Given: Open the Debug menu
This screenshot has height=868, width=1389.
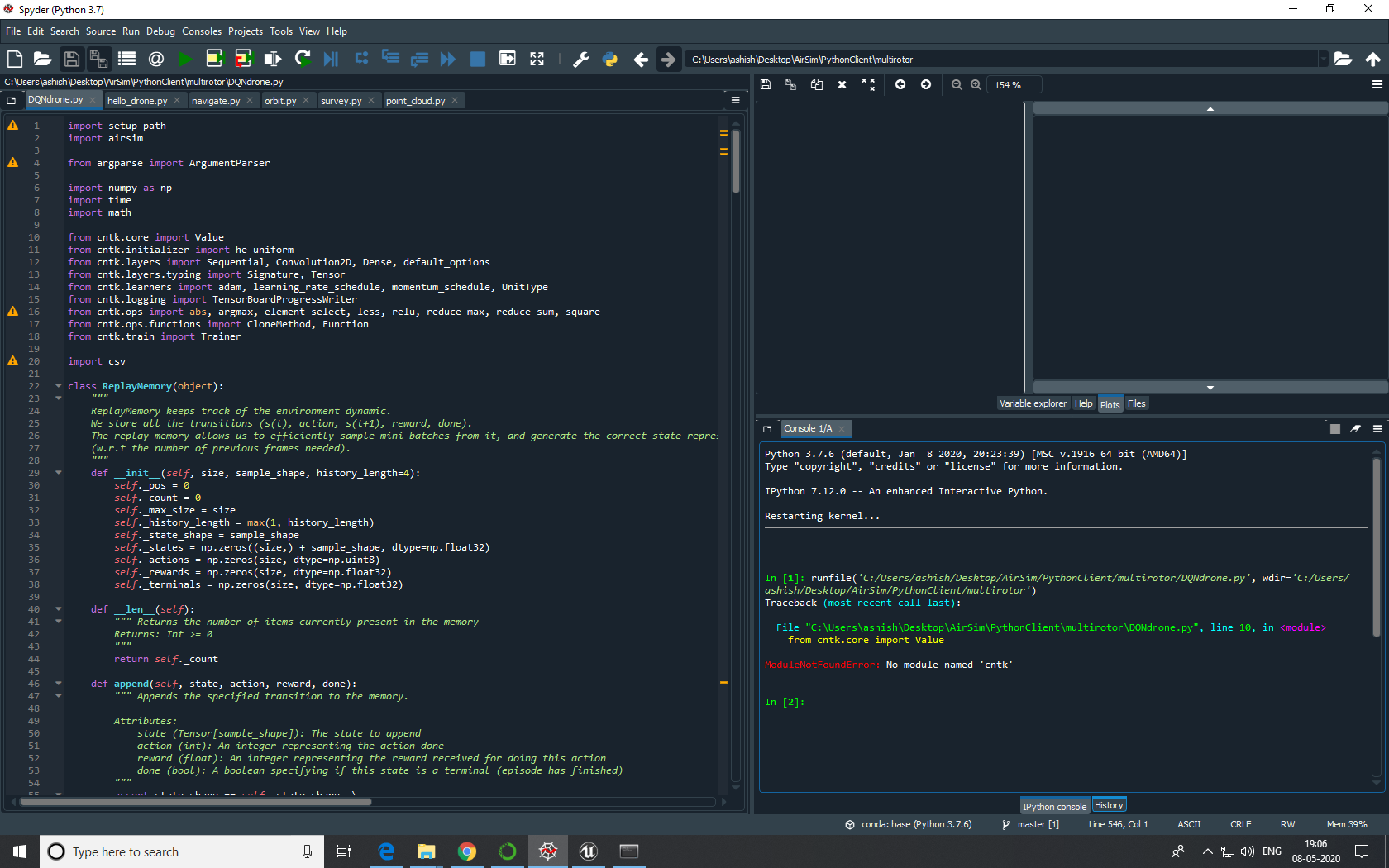Looking at the screenshot, I should (160, 31).
